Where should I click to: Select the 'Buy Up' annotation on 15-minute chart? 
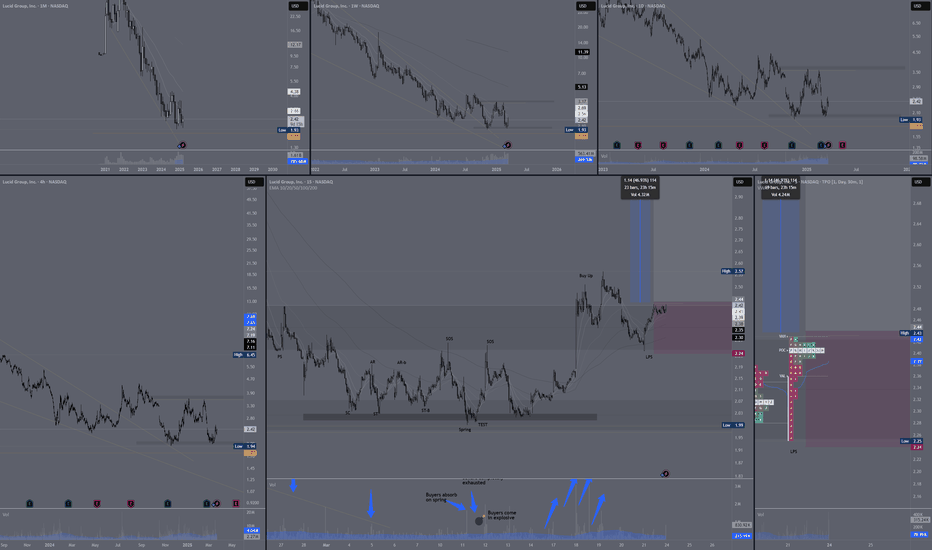click(x=586, y=276)
